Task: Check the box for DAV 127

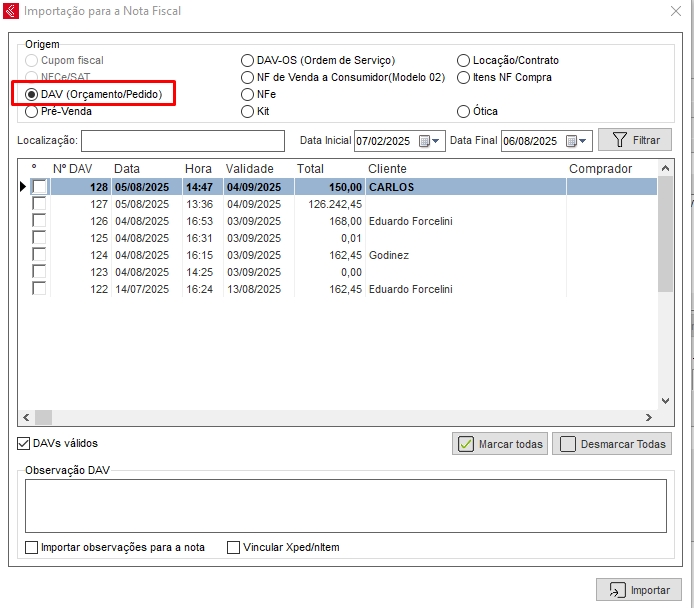Action: point(39,204)
